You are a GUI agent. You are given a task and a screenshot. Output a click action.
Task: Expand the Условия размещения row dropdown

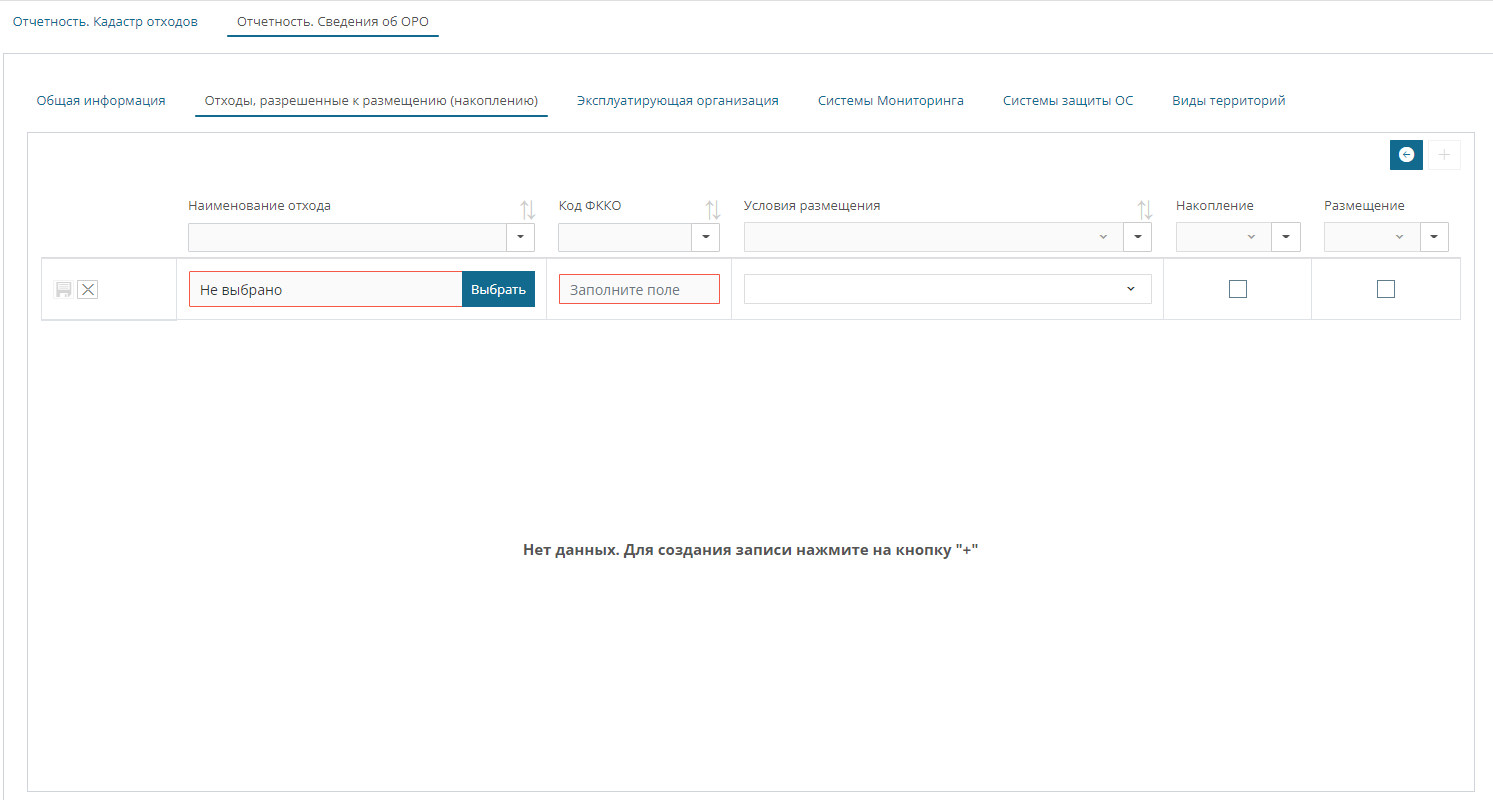1130,289
